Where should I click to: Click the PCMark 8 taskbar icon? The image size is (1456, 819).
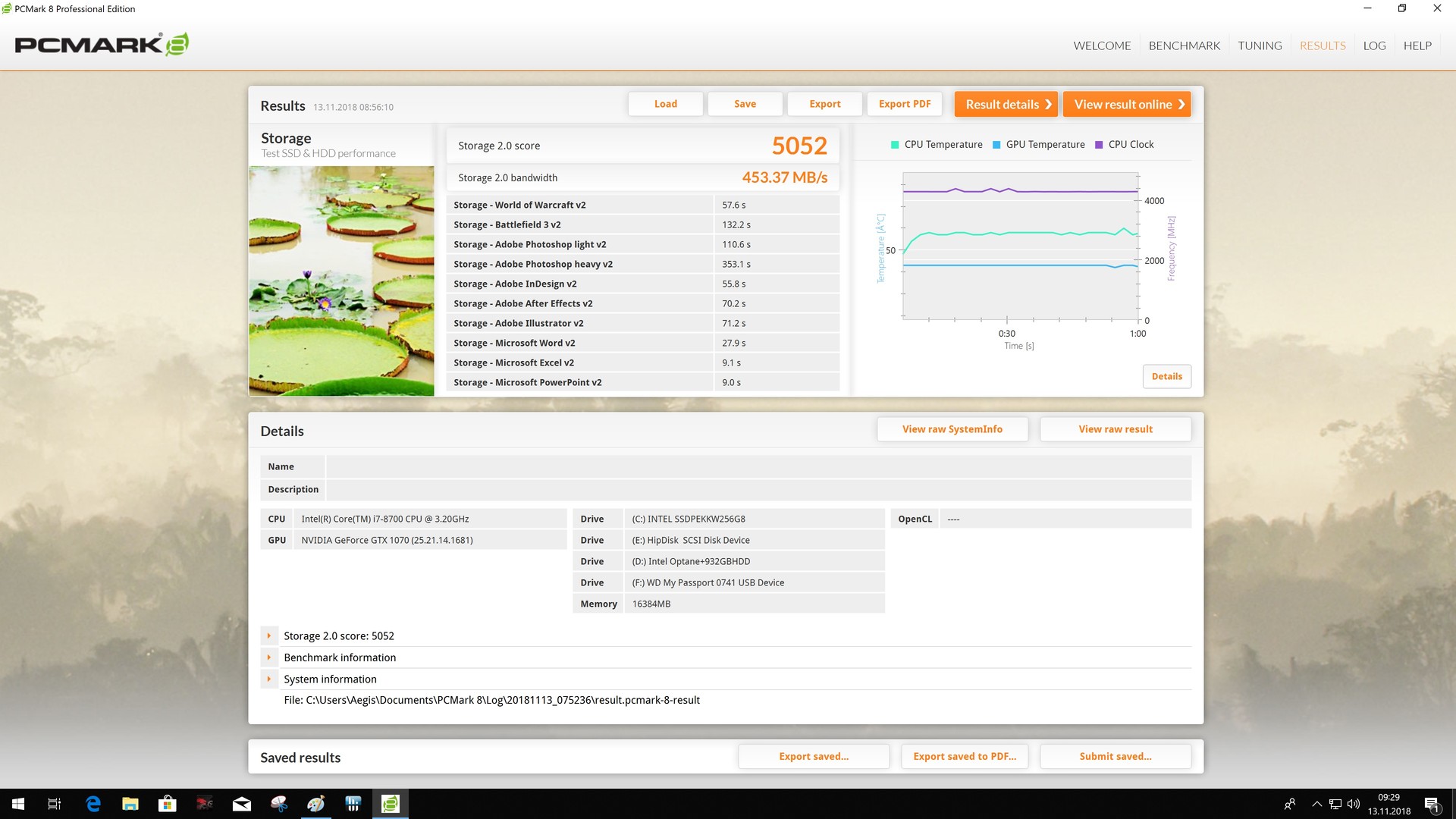391,804
